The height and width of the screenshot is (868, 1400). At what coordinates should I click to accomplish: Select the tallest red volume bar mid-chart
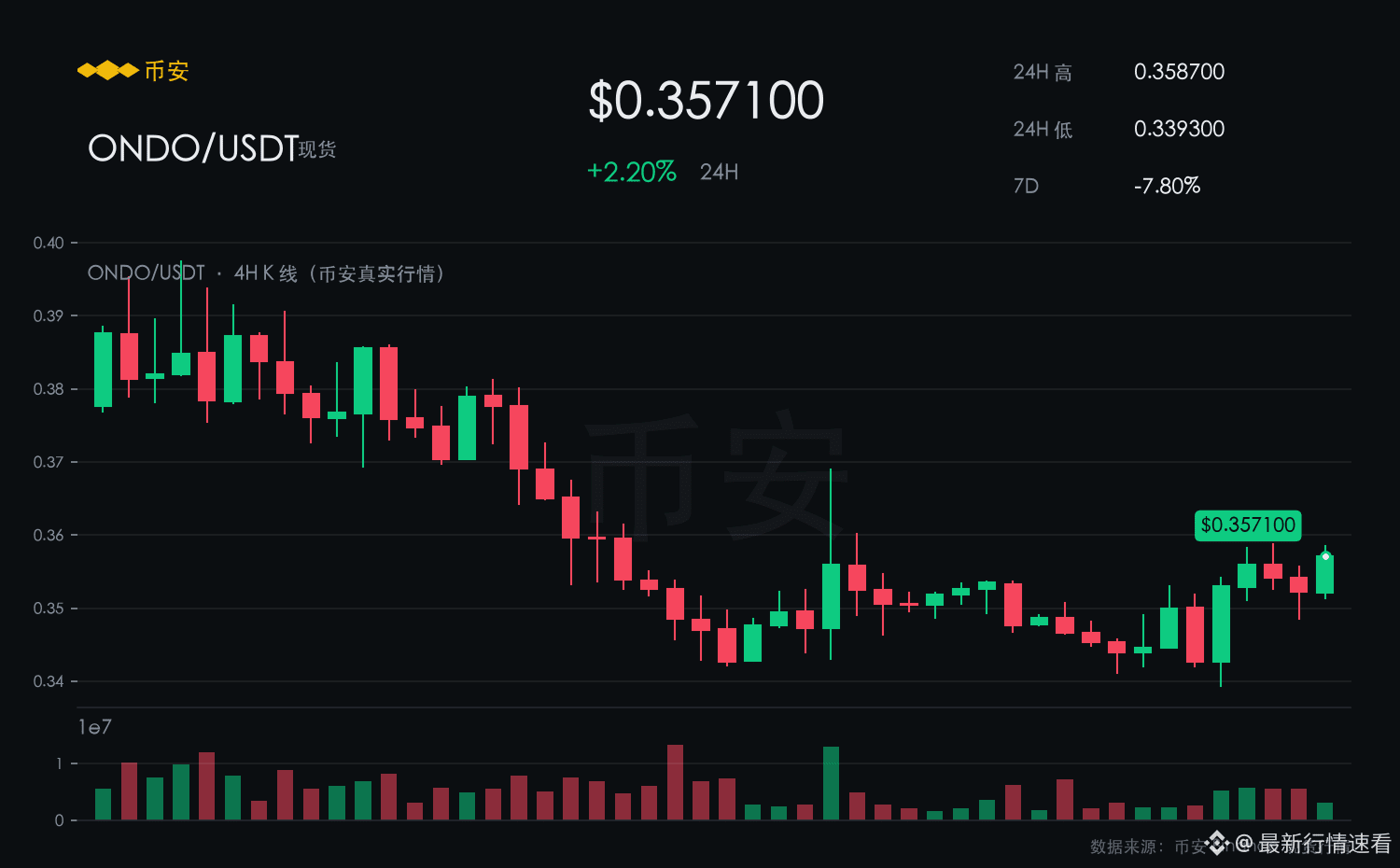pyautogui.click(x=675, y=782)
